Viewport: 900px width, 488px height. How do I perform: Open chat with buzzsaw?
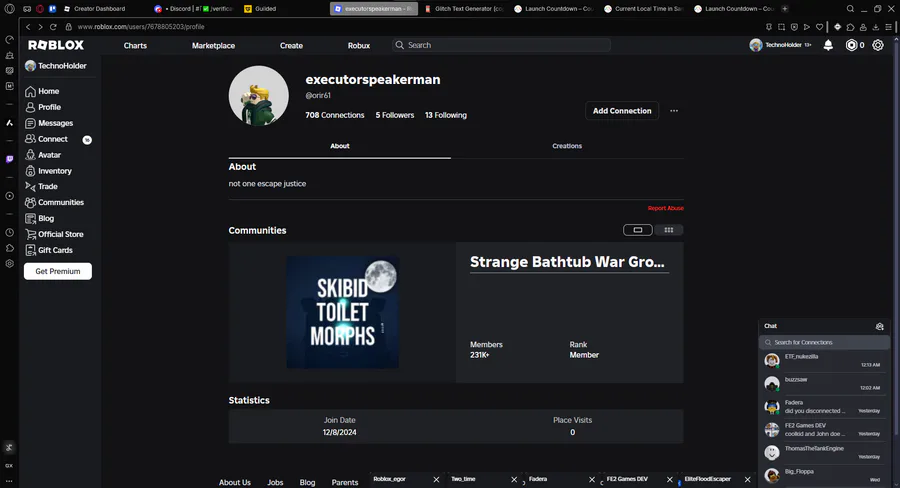824,384
